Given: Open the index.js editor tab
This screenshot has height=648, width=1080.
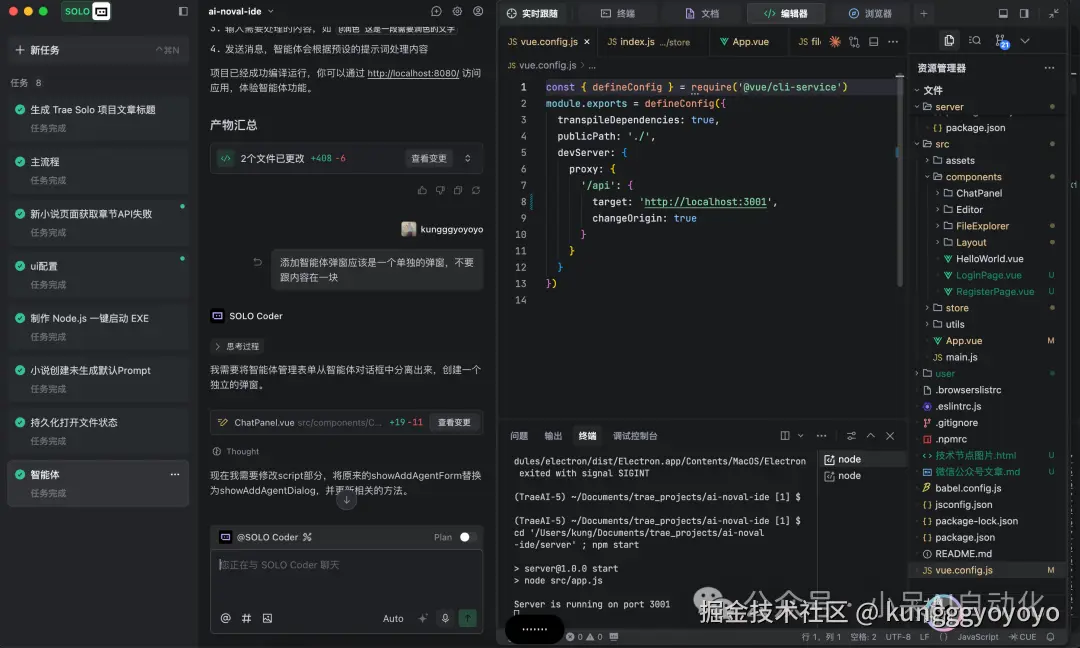Looking at the screenshot, I should 648,42.
